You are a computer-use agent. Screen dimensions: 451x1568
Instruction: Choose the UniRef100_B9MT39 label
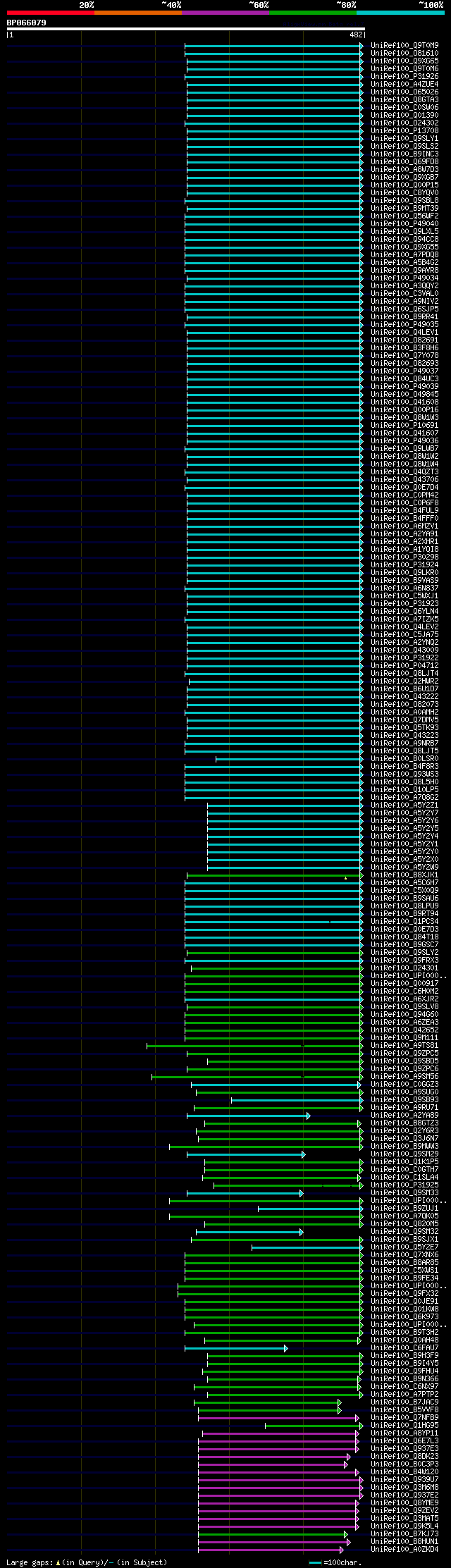pyautogui.click(x=404, y=208)
